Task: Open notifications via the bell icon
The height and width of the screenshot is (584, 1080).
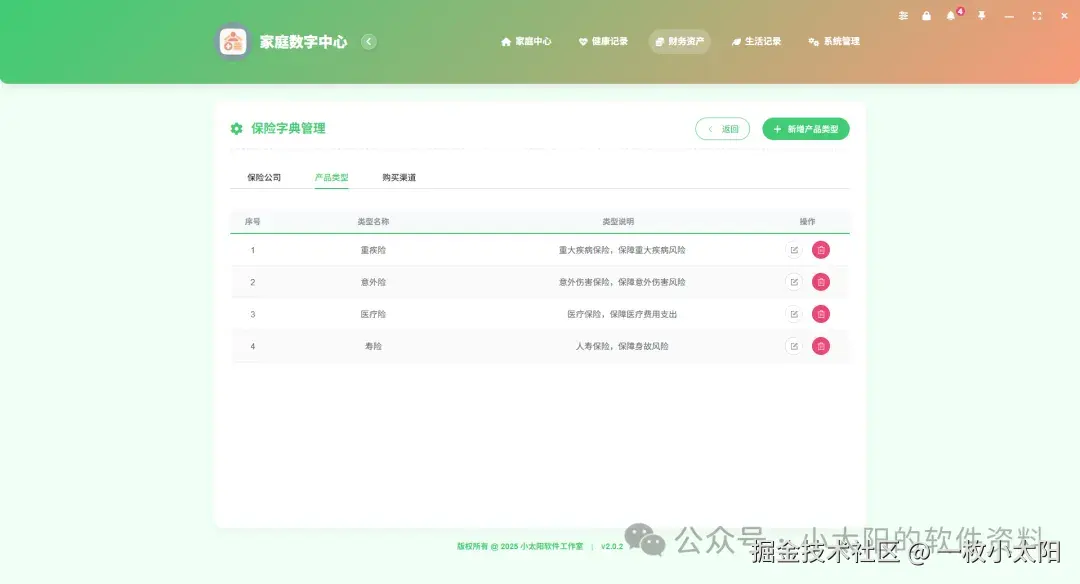Action: (x=948, y=16)
